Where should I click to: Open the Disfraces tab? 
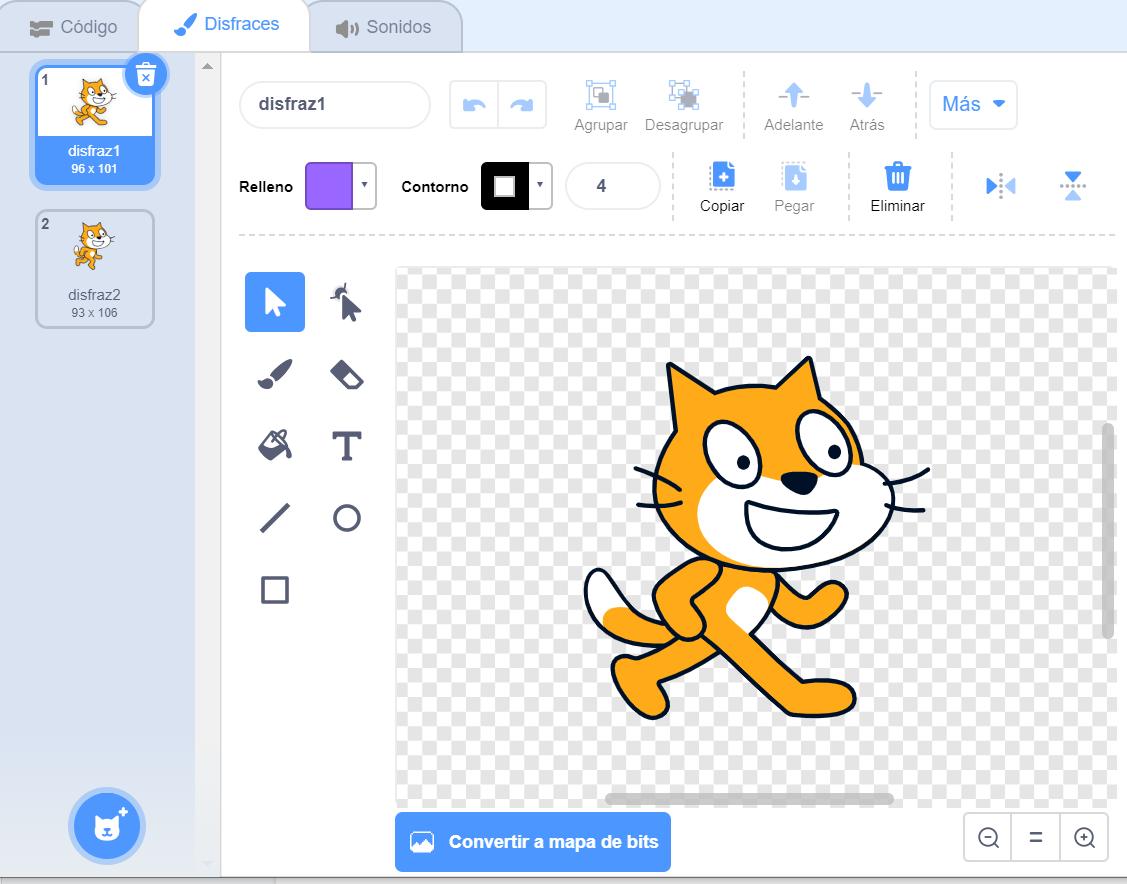coord(226,24)
